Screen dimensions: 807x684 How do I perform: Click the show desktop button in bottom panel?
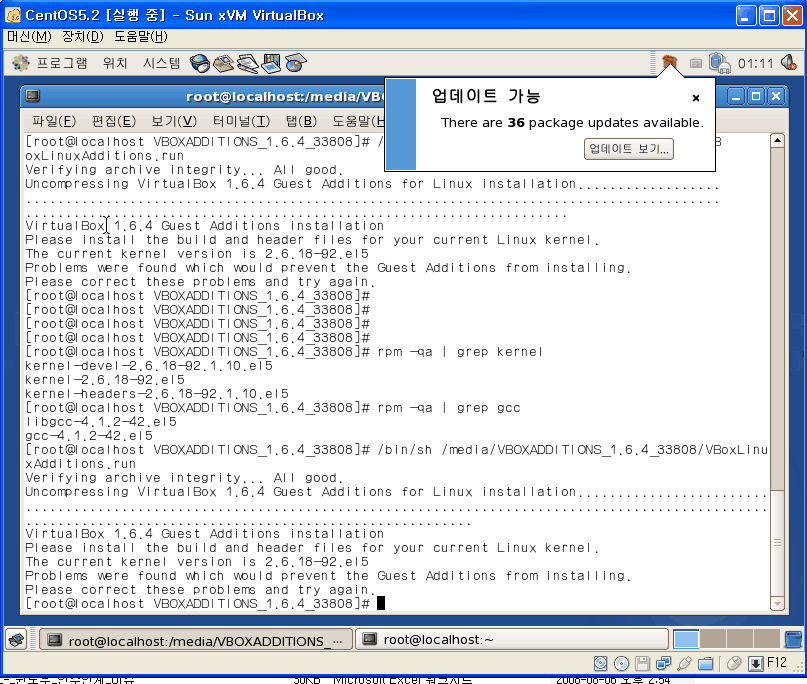pos(17,640)
